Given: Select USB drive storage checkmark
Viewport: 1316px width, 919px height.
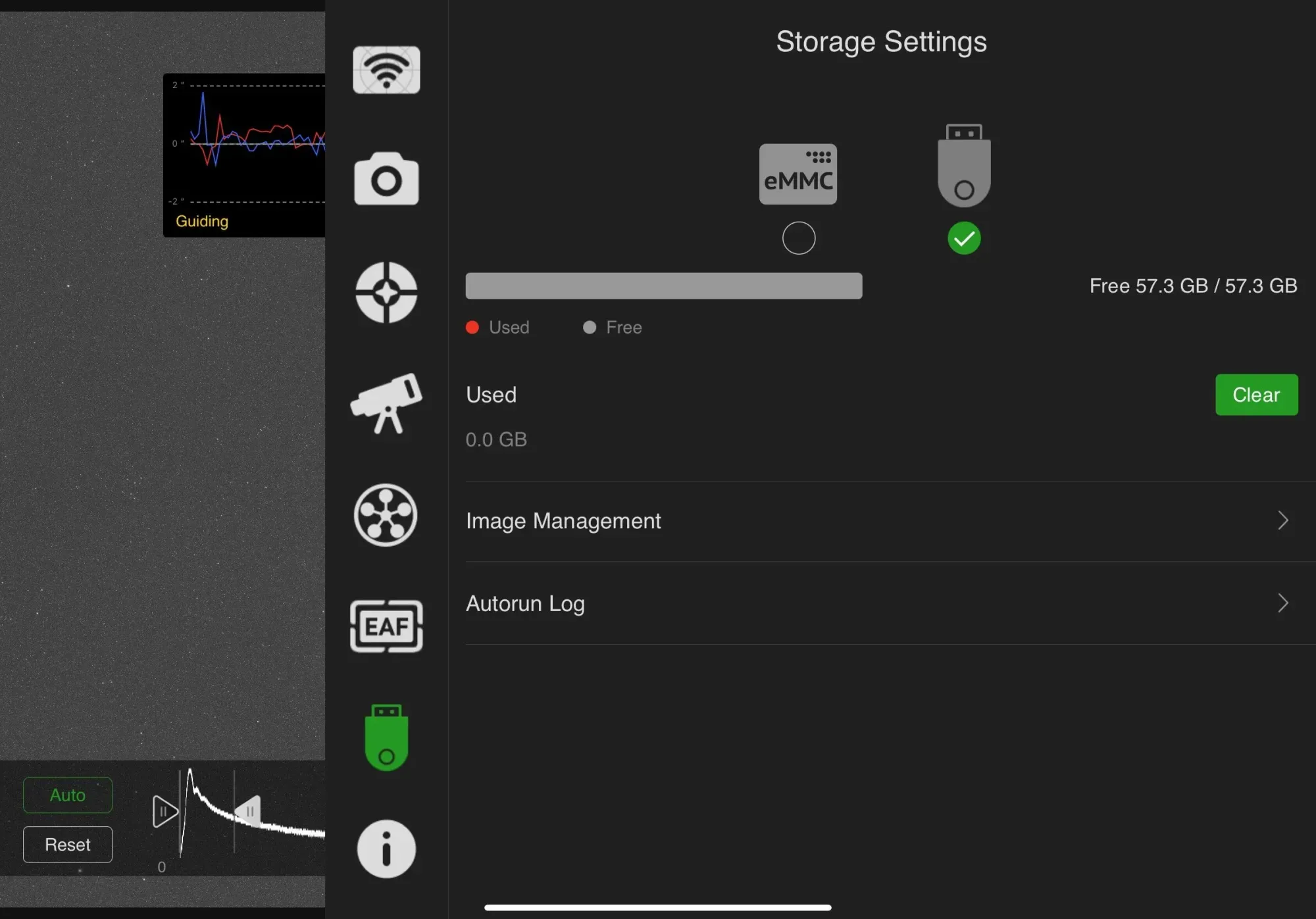Looking at the screenshot, I should (964, 238).
